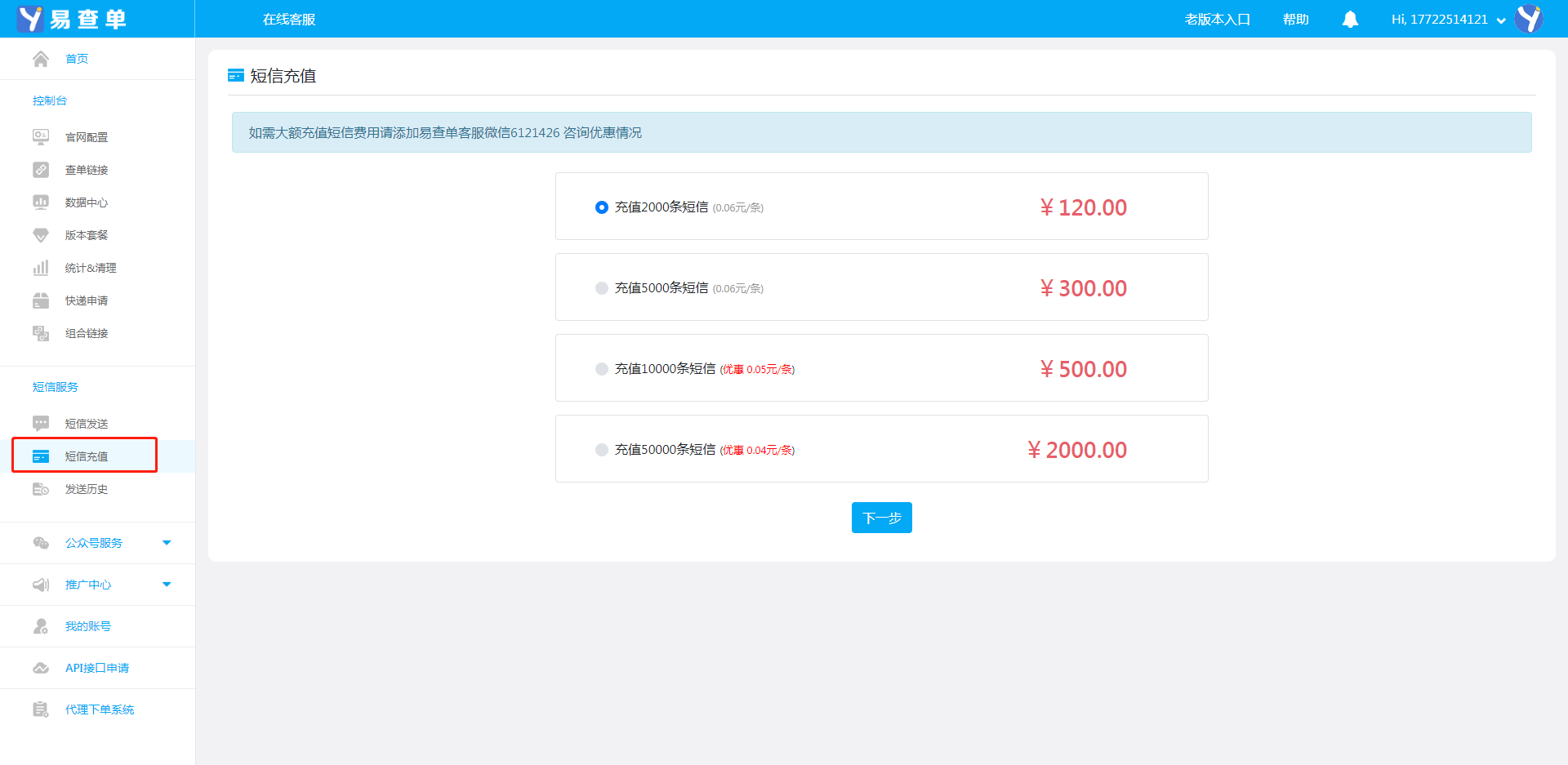Open 发送历史 in the sidebar

pos(87,489)
